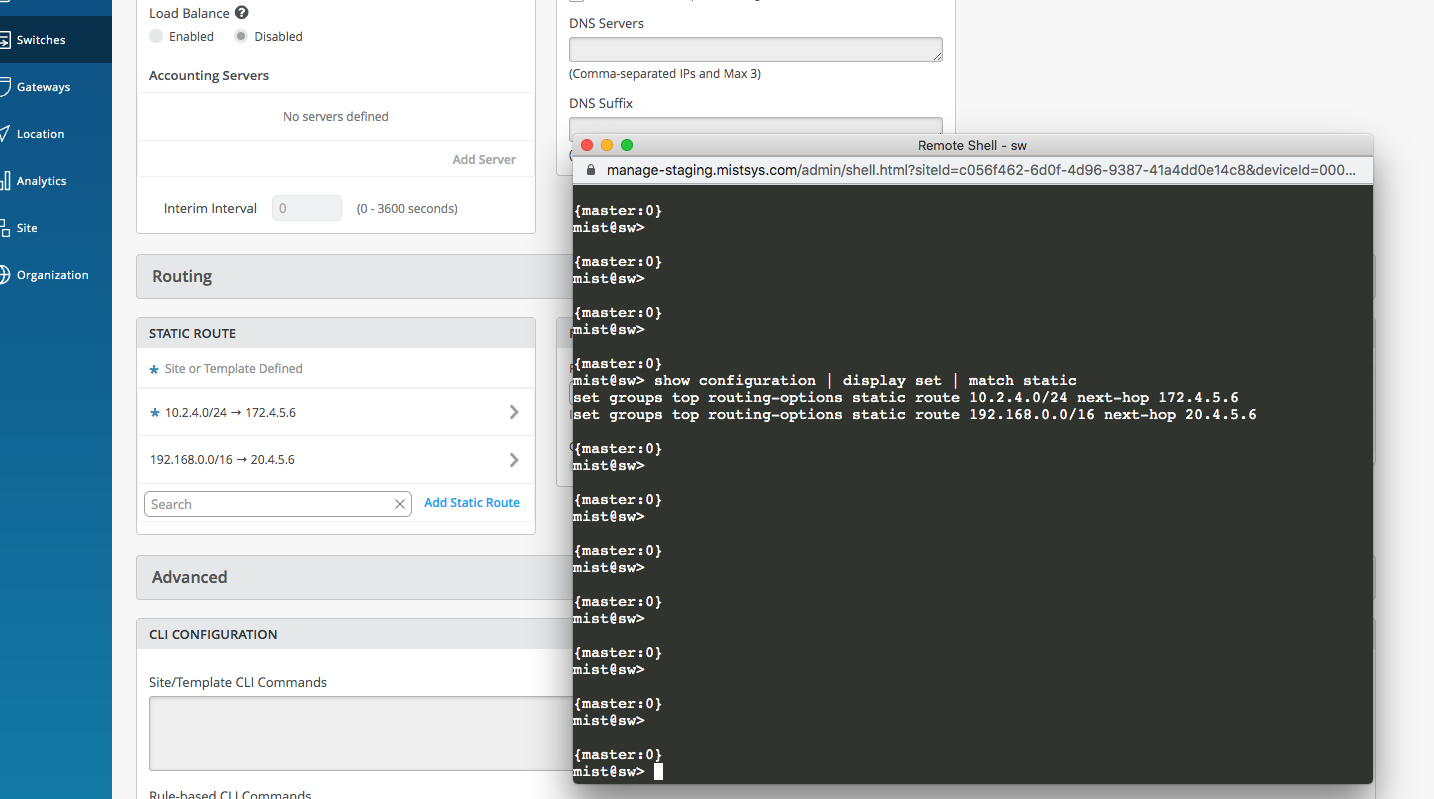Click the Load Balance help icon
Screen dimensions: 1434x799
[241, 13]
